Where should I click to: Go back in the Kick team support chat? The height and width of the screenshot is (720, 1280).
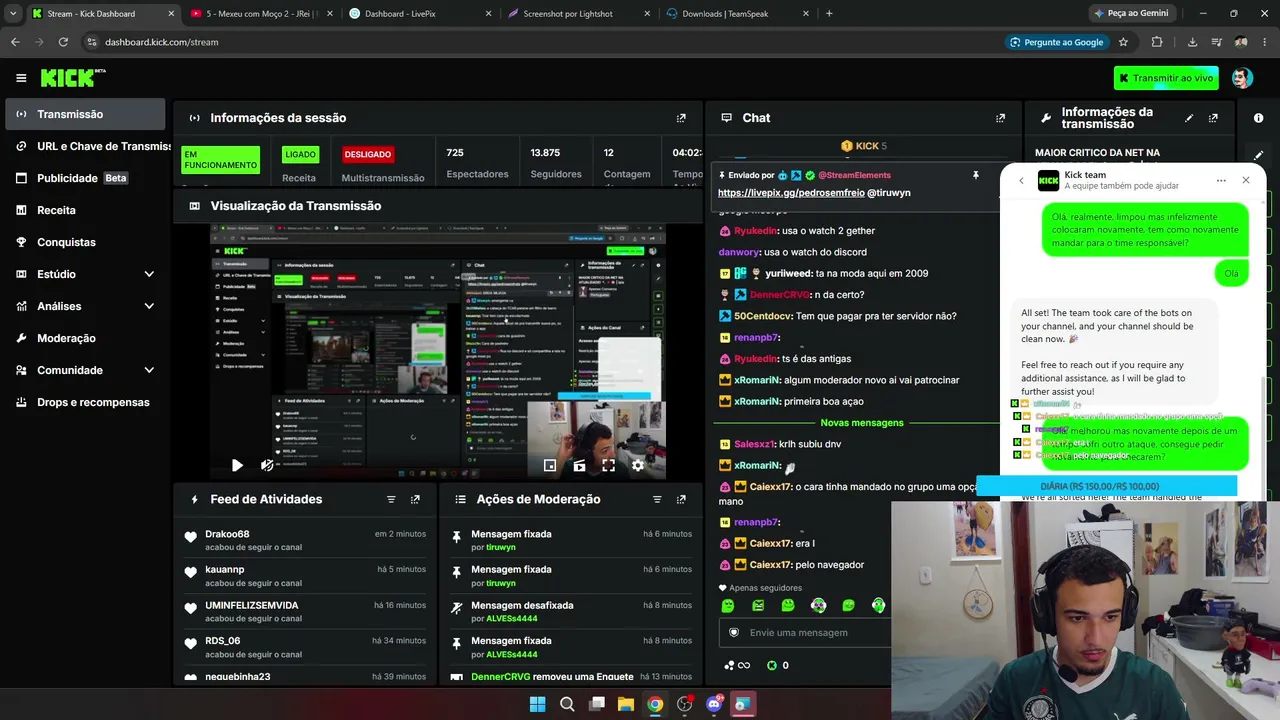point(1021,181)
